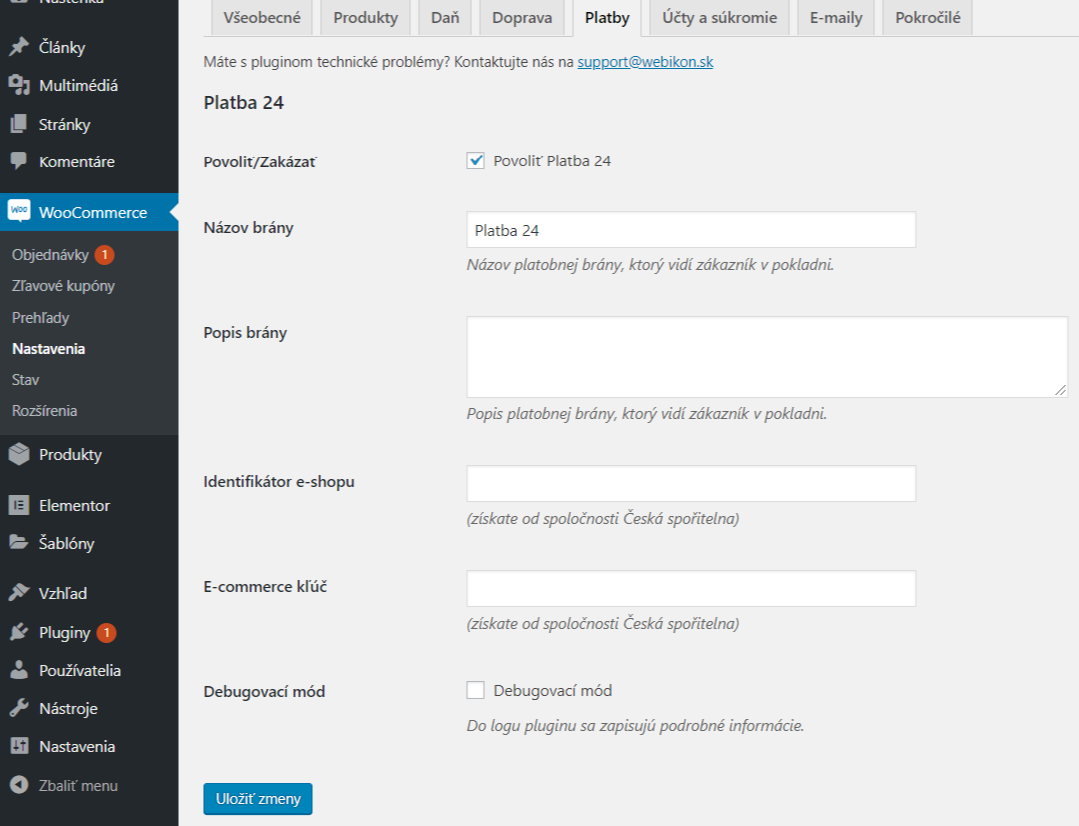Collapse the admin menu via Zbaliť menu
The height and width of the screenshot is (826, 1079).
tap(69, 786)
